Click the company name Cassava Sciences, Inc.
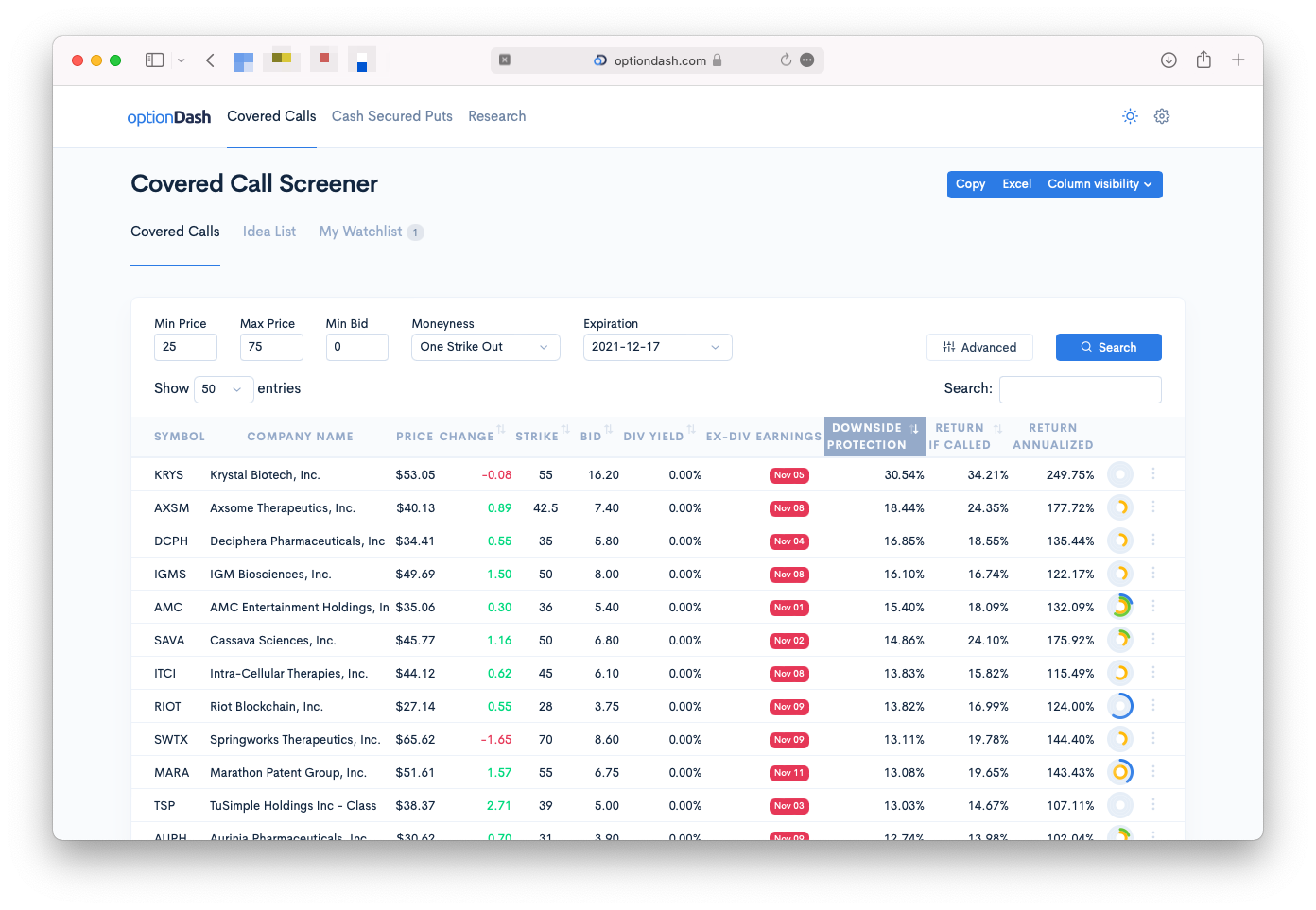This screenshot has height=910, width=1316. tap(273, 641)
